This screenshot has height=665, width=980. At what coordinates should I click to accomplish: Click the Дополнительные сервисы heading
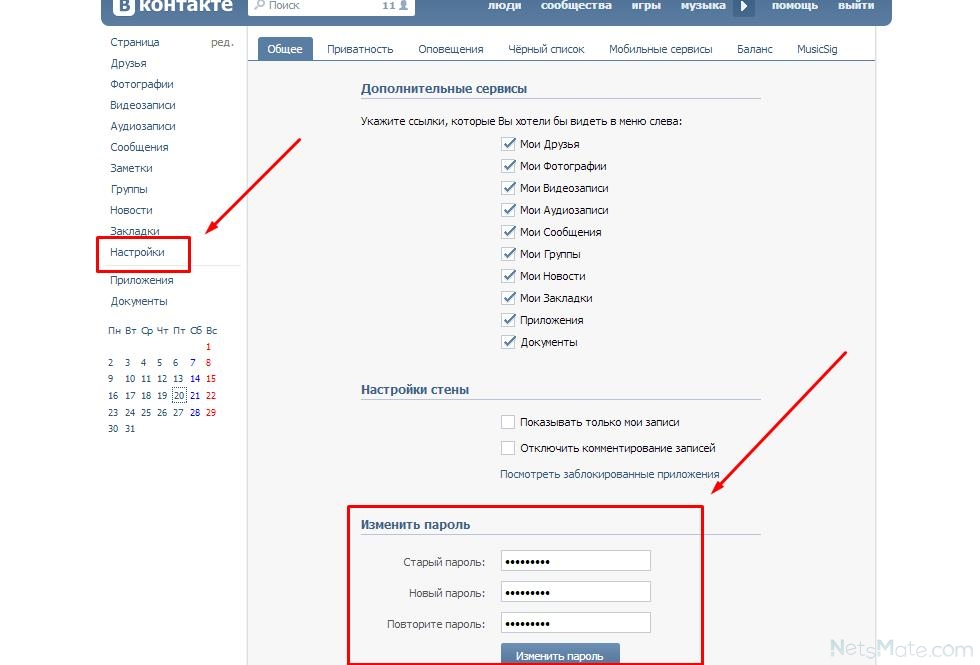pos(444,89)
